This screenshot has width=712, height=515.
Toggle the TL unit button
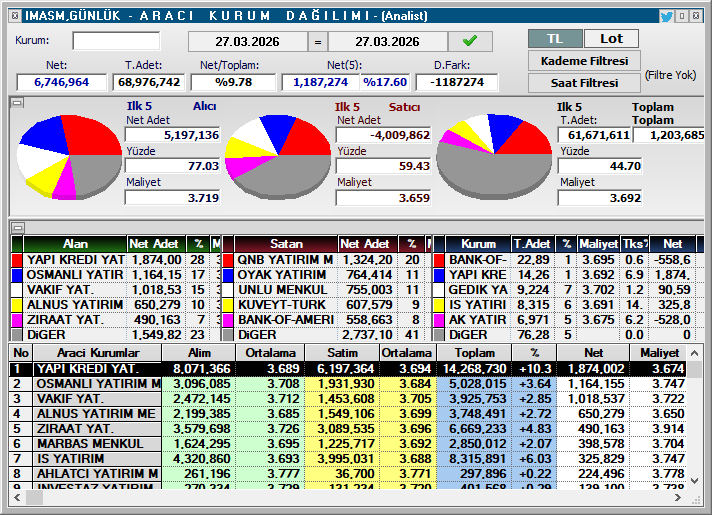[555, 39]
